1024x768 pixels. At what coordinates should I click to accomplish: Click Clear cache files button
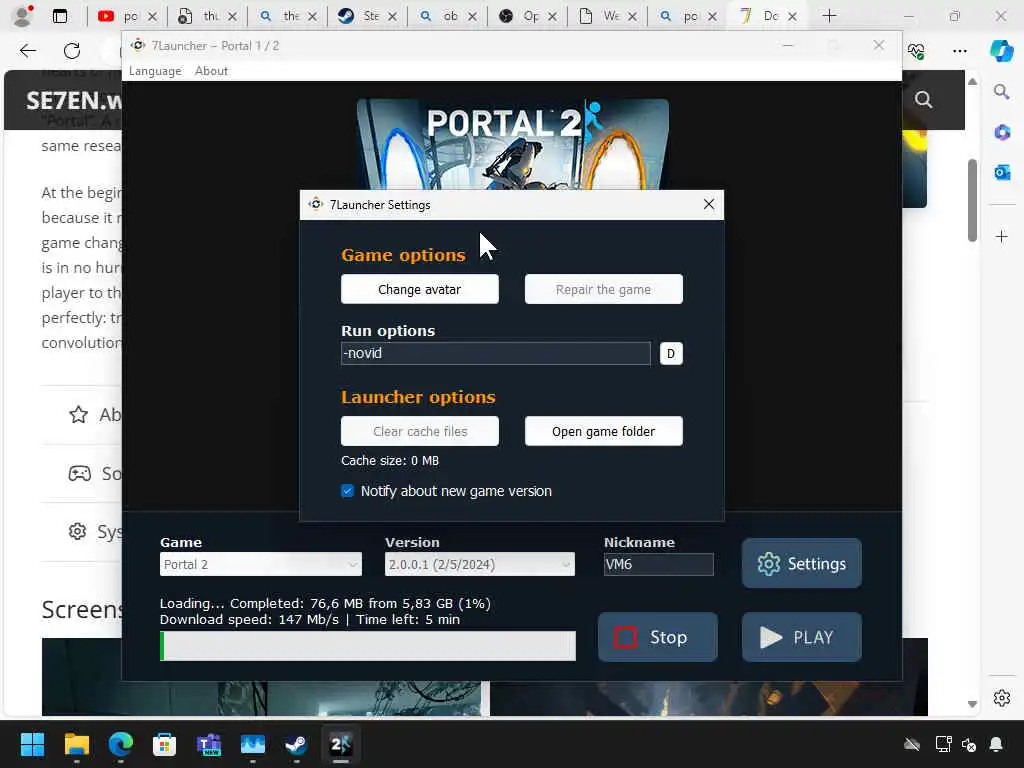point(419,431)
